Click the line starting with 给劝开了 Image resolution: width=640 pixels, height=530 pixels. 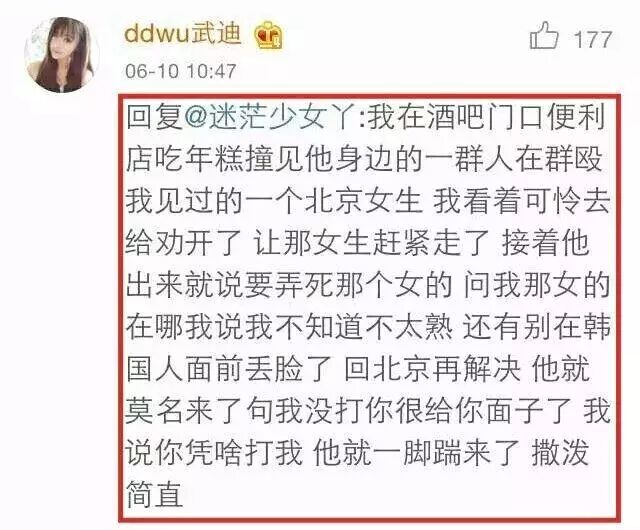tap(357, 244)
